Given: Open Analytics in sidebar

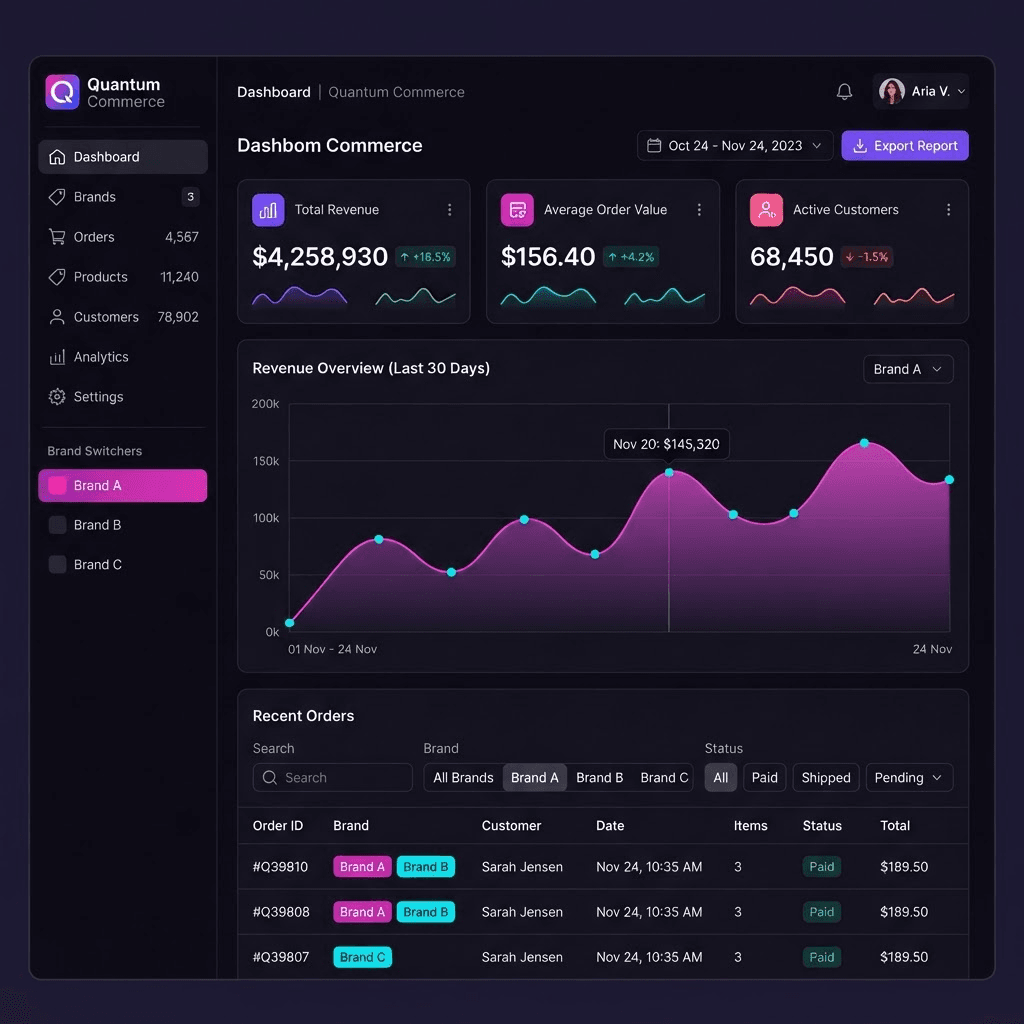Looking at the screenshot, I should pyautogui.click(x=123, y=357).
